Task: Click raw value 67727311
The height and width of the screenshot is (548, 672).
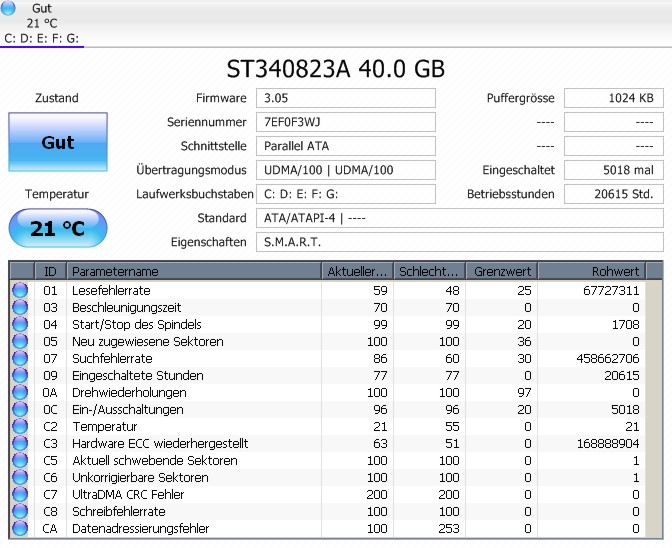Action: point(611,290)
